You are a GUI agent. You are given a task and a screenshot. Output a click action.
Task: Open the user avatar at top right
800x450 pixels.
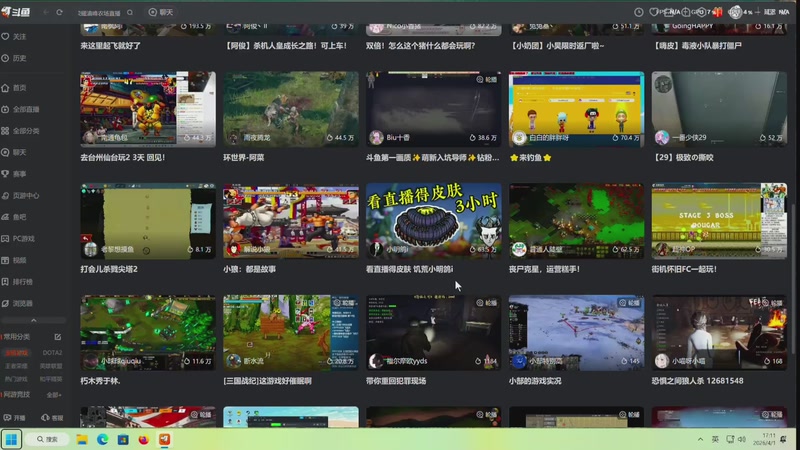[x=735, y=12]
